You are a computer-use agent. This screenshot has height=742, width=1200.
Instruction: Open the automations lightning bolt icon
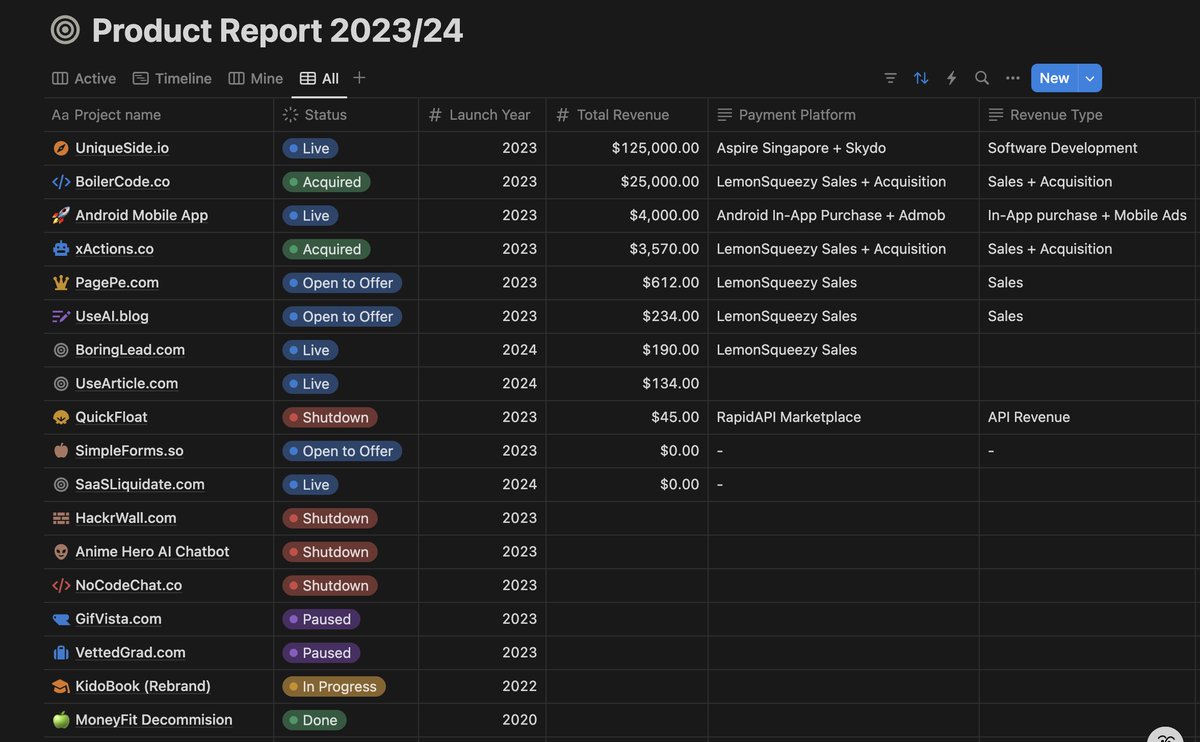952,78
